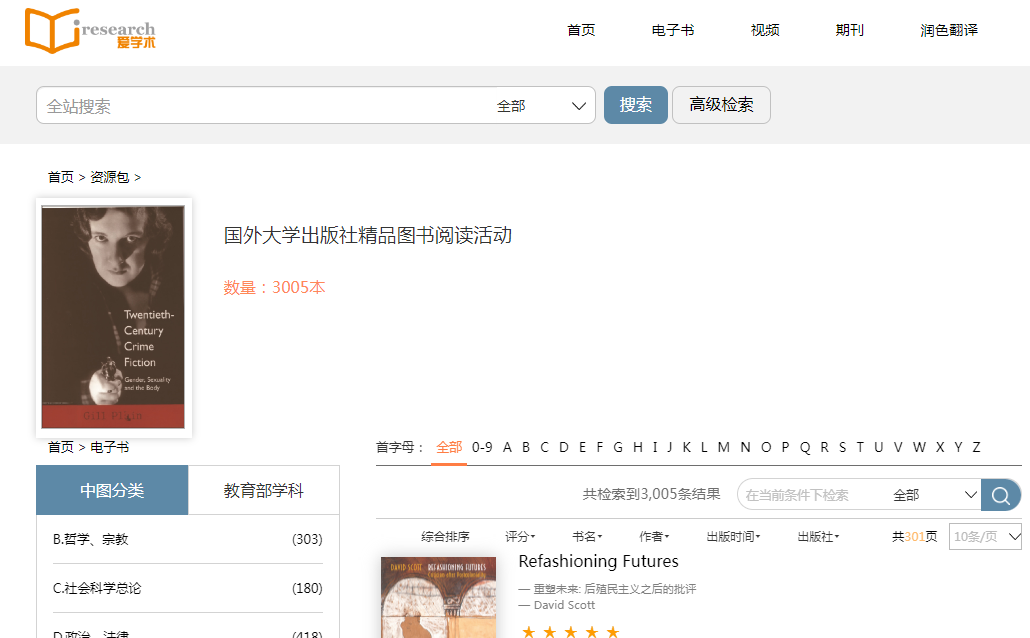Viewport: 1030px width, 638px height.
Task: Select the 中图分类 tab
Action: 112,491
